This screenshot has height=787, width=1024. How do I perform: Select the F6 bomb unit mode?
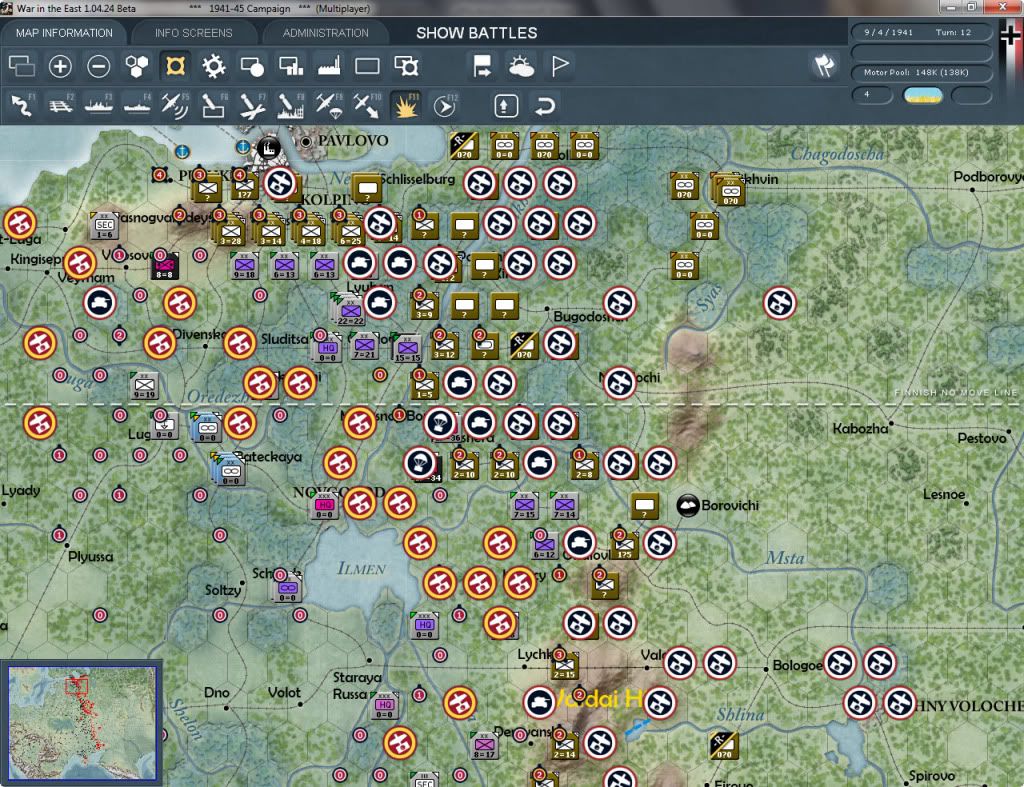click(x=214, y=105)
